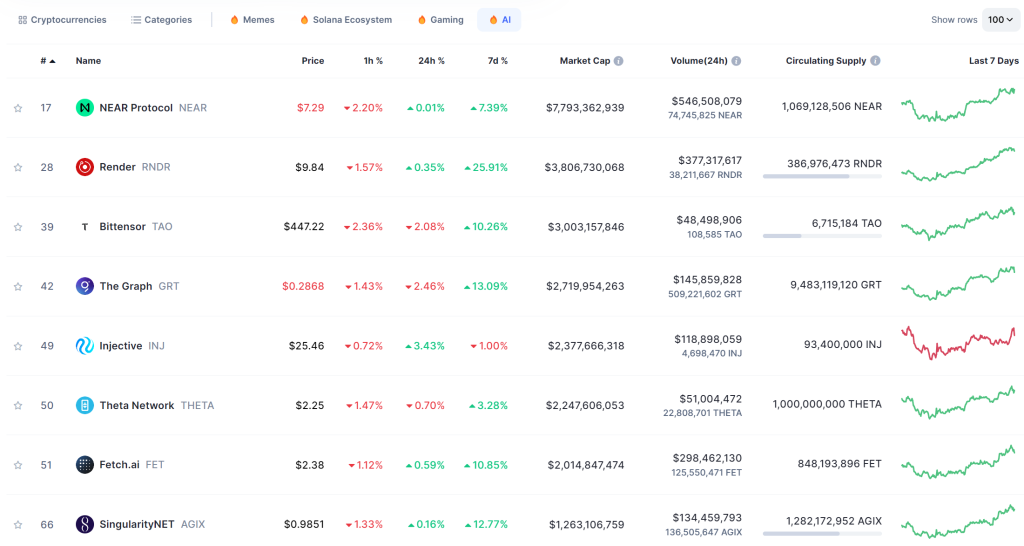
Task: Click the Graph GRT coin logo
Action: (x=84, y=286)
